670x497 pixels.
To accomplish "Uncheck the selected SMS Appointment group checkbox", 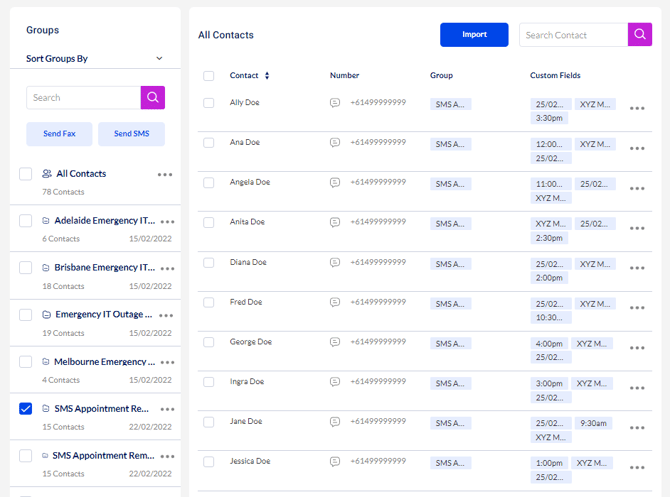I will 26,409.
